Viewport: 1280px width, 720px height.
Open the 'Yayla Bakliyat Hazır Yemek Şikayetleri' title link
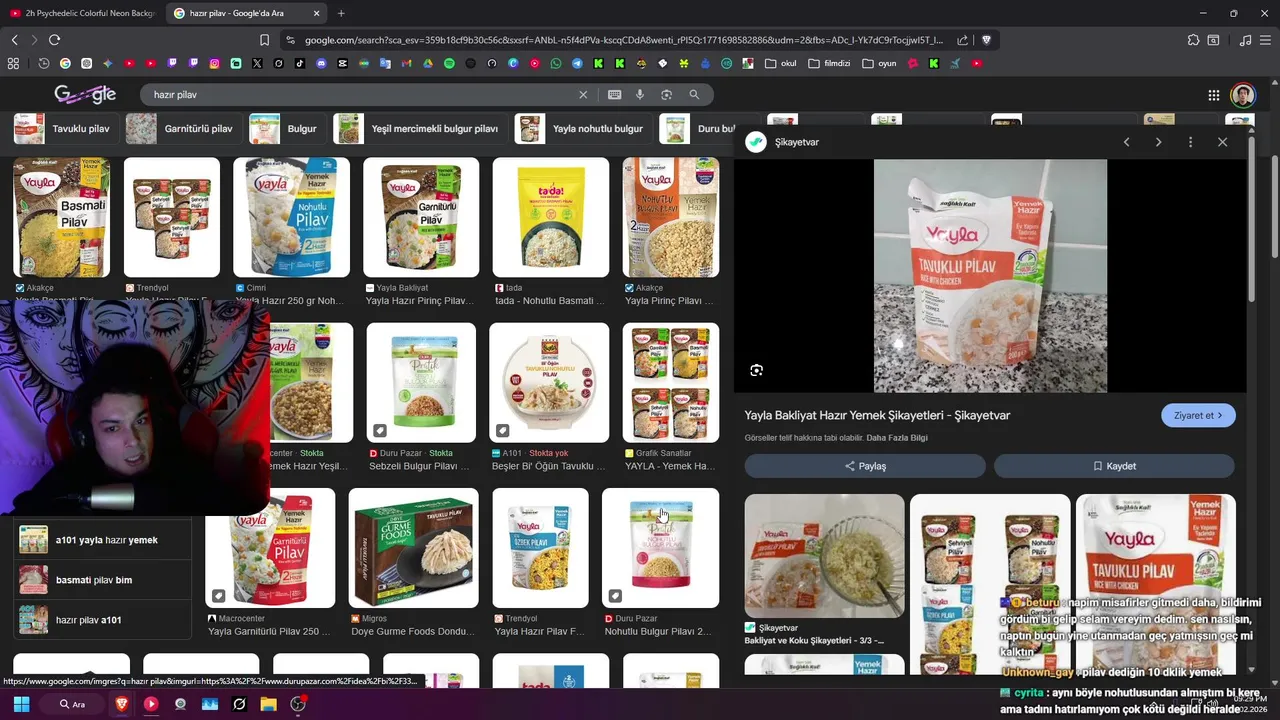point(877,415)
